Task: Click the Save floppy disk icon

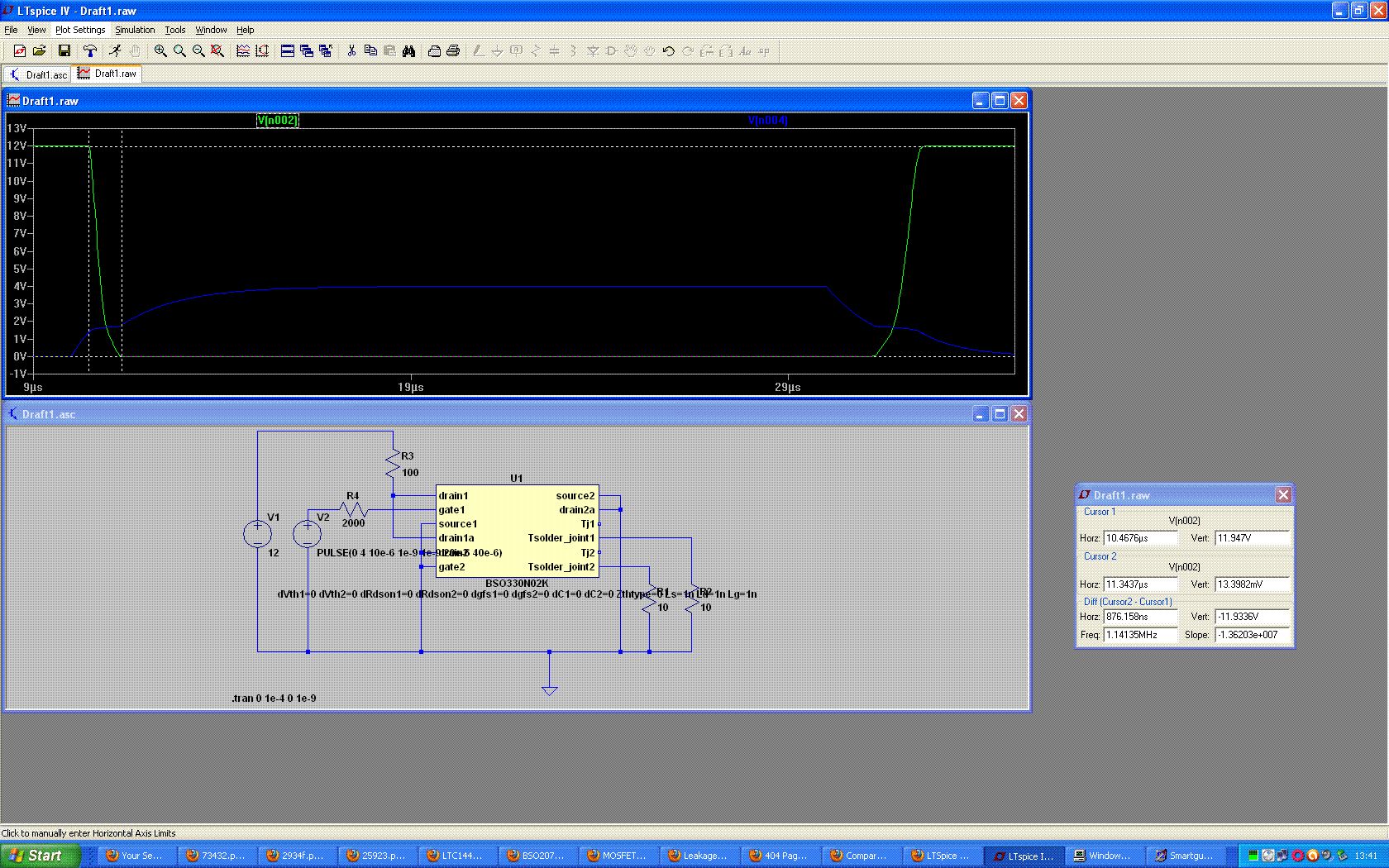Action: click(64, 51)
